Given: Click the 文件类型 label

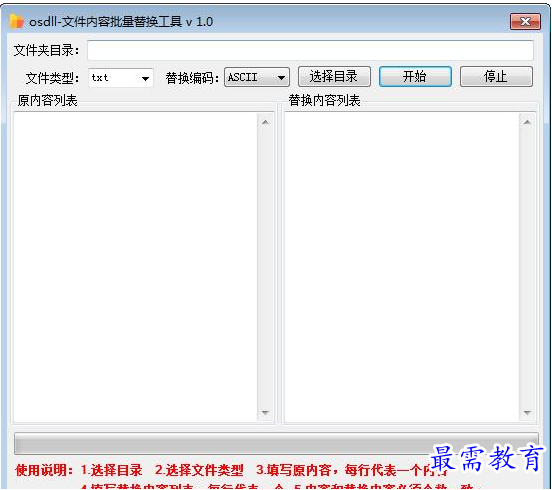Looking at the screenshot, I should coord(52,78).
